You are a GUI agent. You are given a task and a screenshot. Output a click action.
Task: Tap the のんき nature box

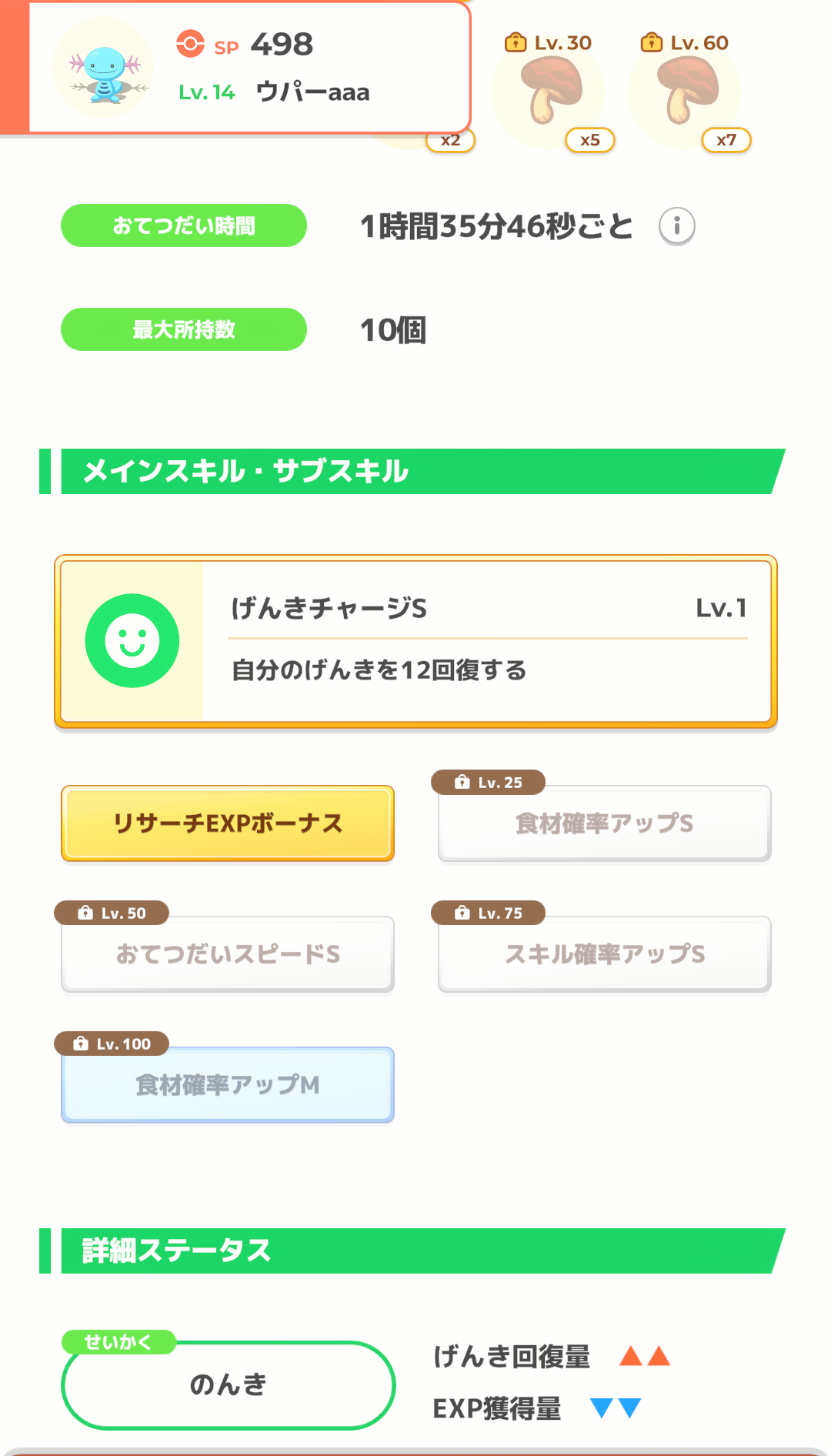[228, 1385]
